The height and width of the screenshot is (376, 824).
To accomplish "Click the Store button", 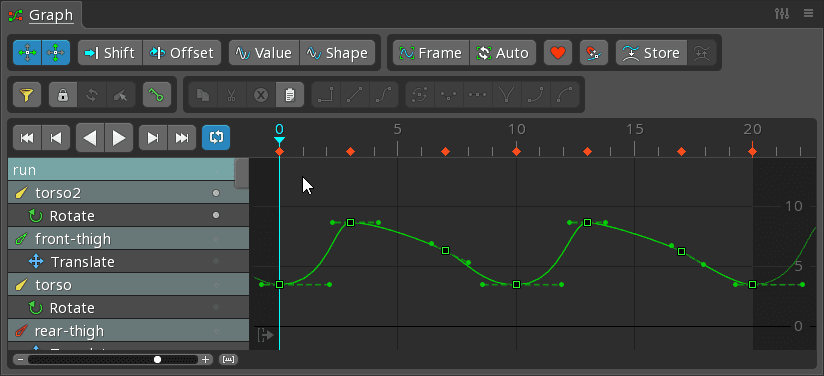I will pos(651,53).
